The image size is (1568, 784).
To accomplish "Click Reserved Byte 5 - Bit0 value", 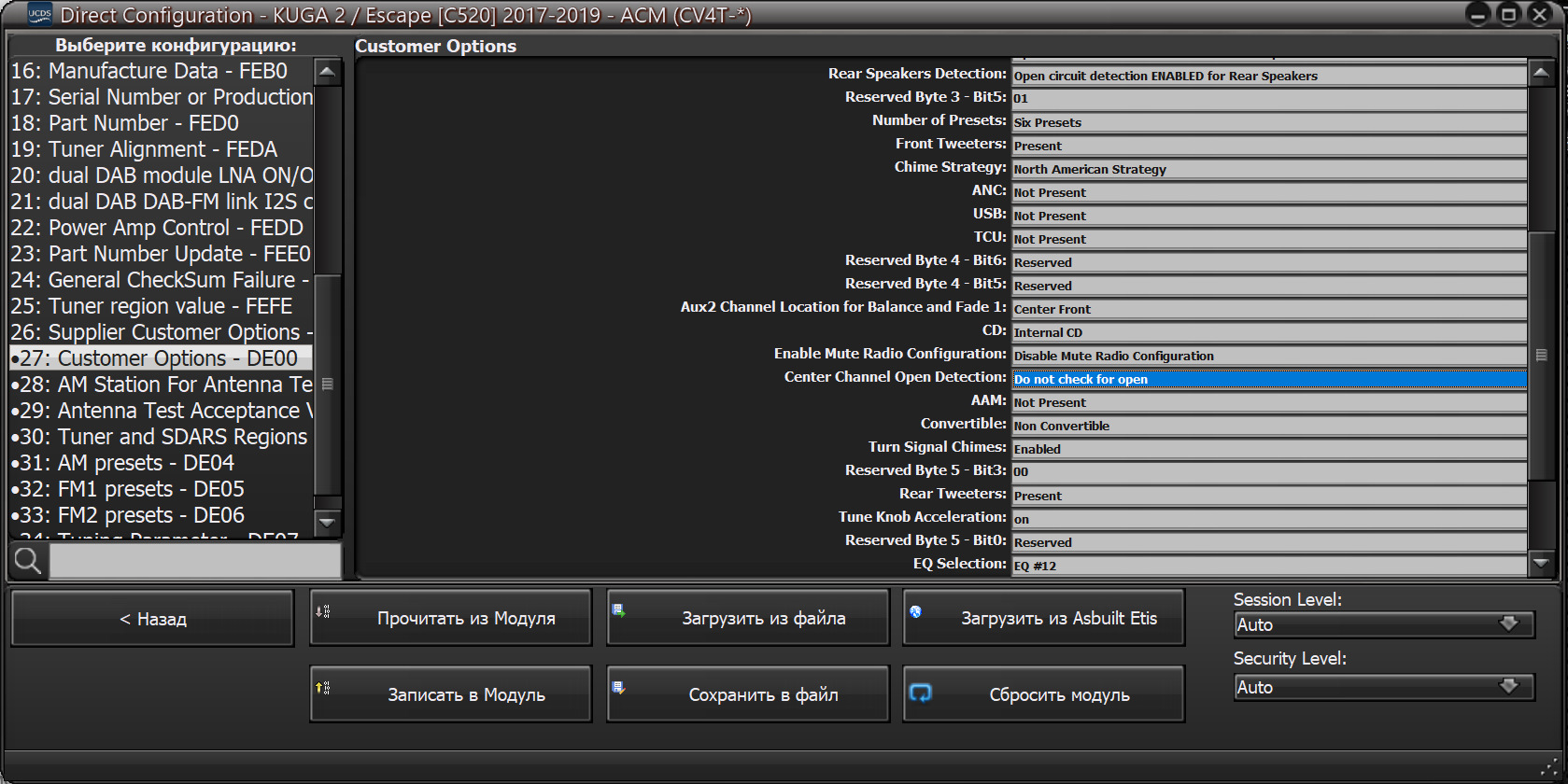I will (x=1269, y=542).
